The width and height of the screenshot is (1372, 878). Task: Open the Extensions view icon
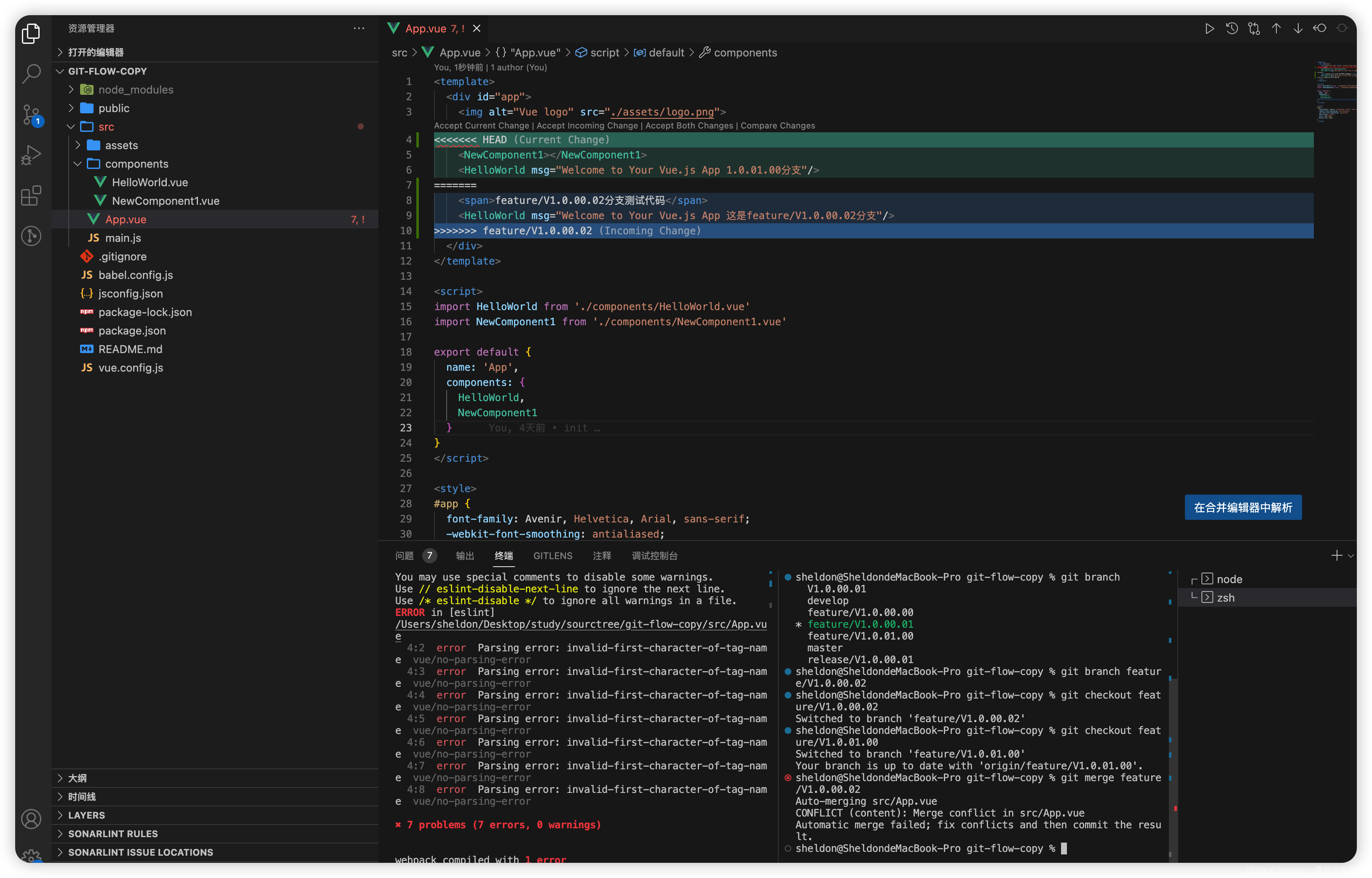(x=31, y=195)
